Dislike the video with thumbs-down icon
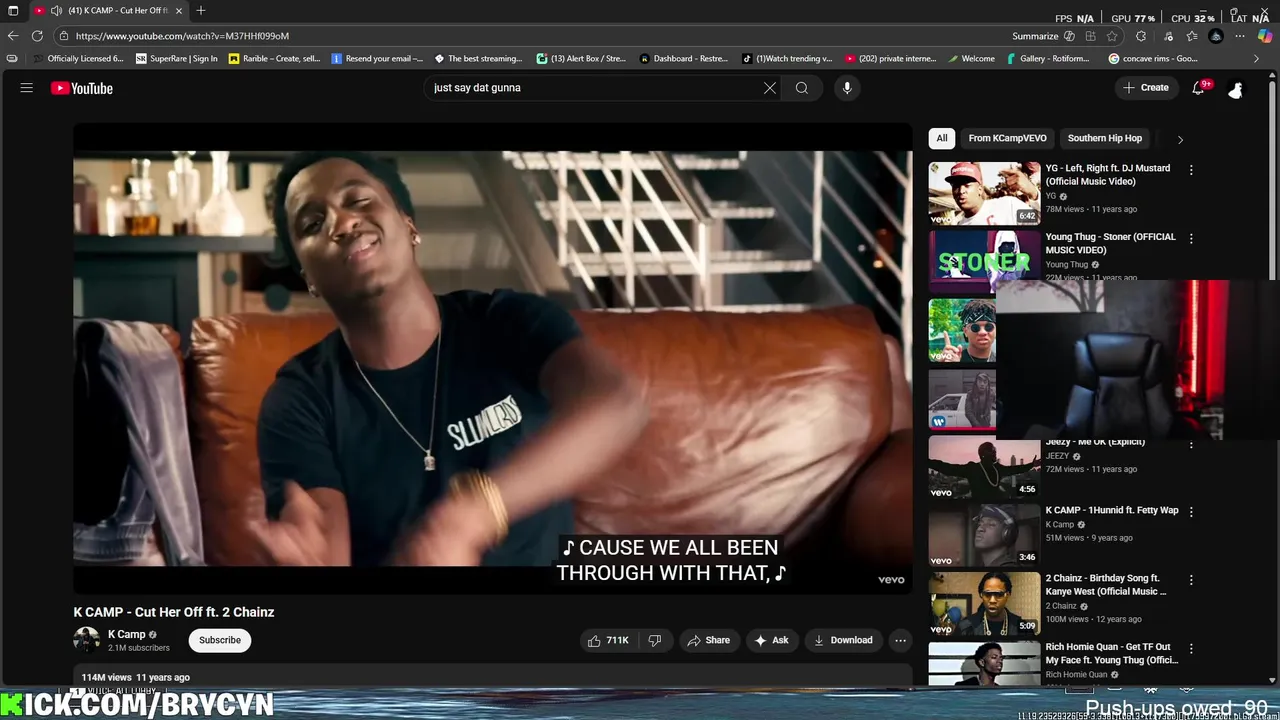1280x720 pixels. coord(655,640)
